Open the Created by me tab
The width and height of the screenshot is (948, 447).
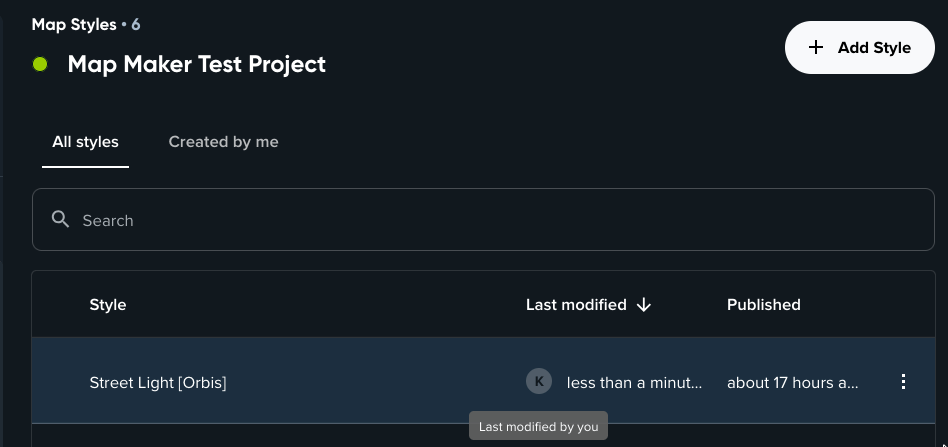(223, 142)
